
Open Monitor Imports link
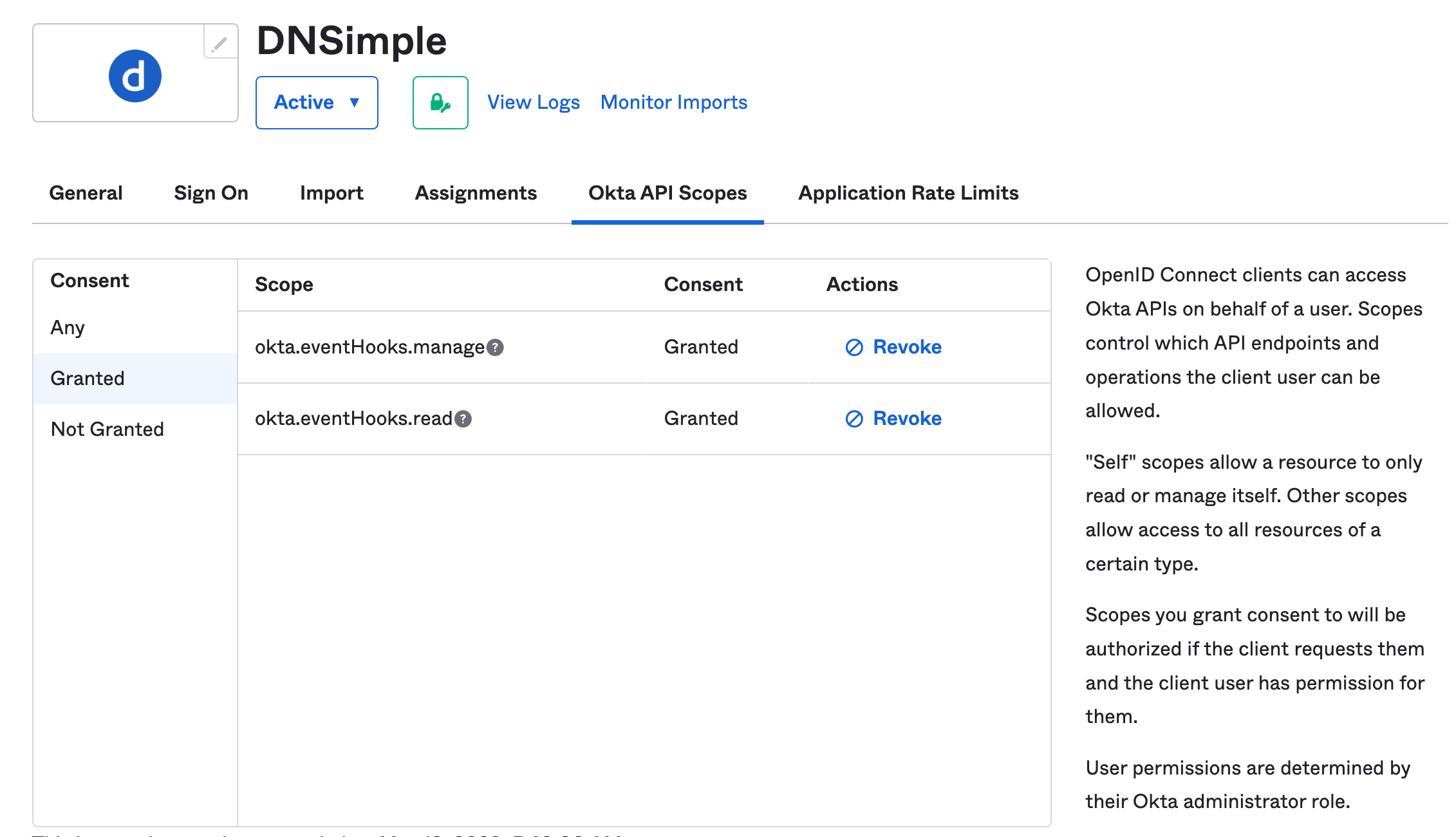673,102
